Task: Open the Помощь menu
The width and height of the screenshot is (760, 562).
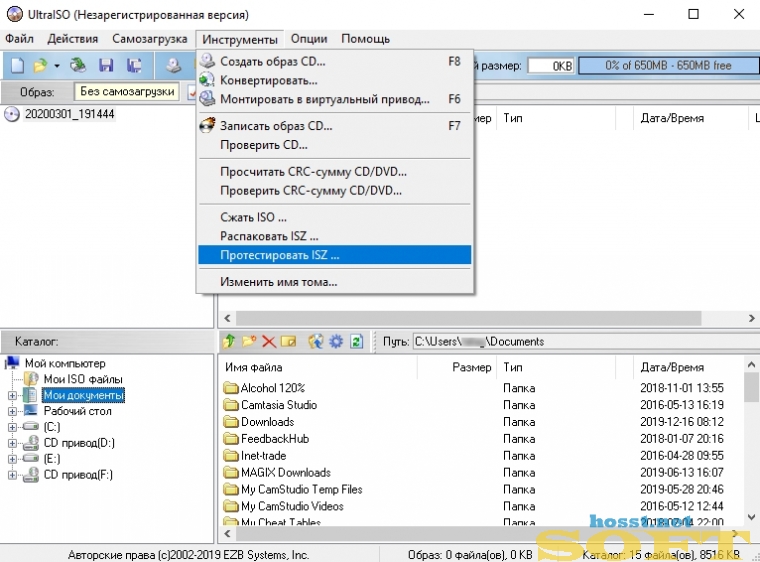Action: 365,39
